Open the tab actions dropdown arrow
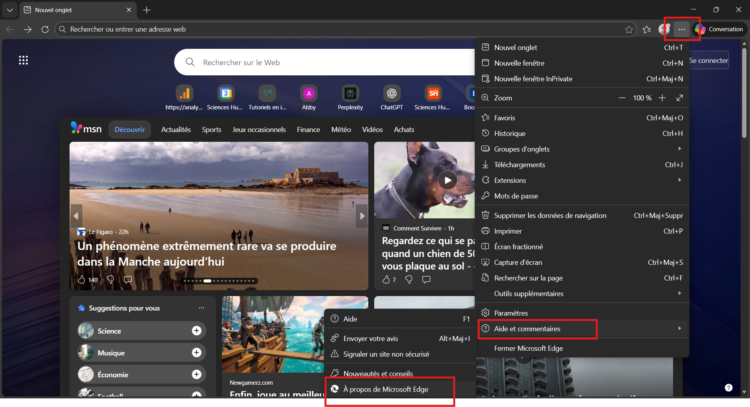This screenshot has width=750, height=407. tap(10, 10)
